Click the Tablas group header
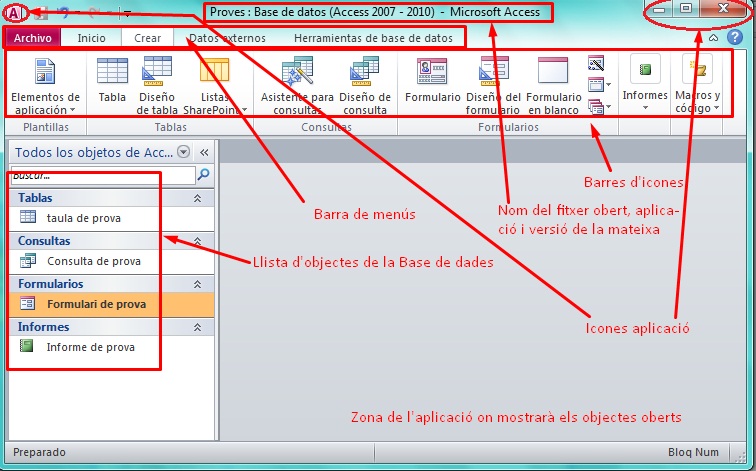Image resolution: width=756 pixels, height=471 pixels. 111,198
